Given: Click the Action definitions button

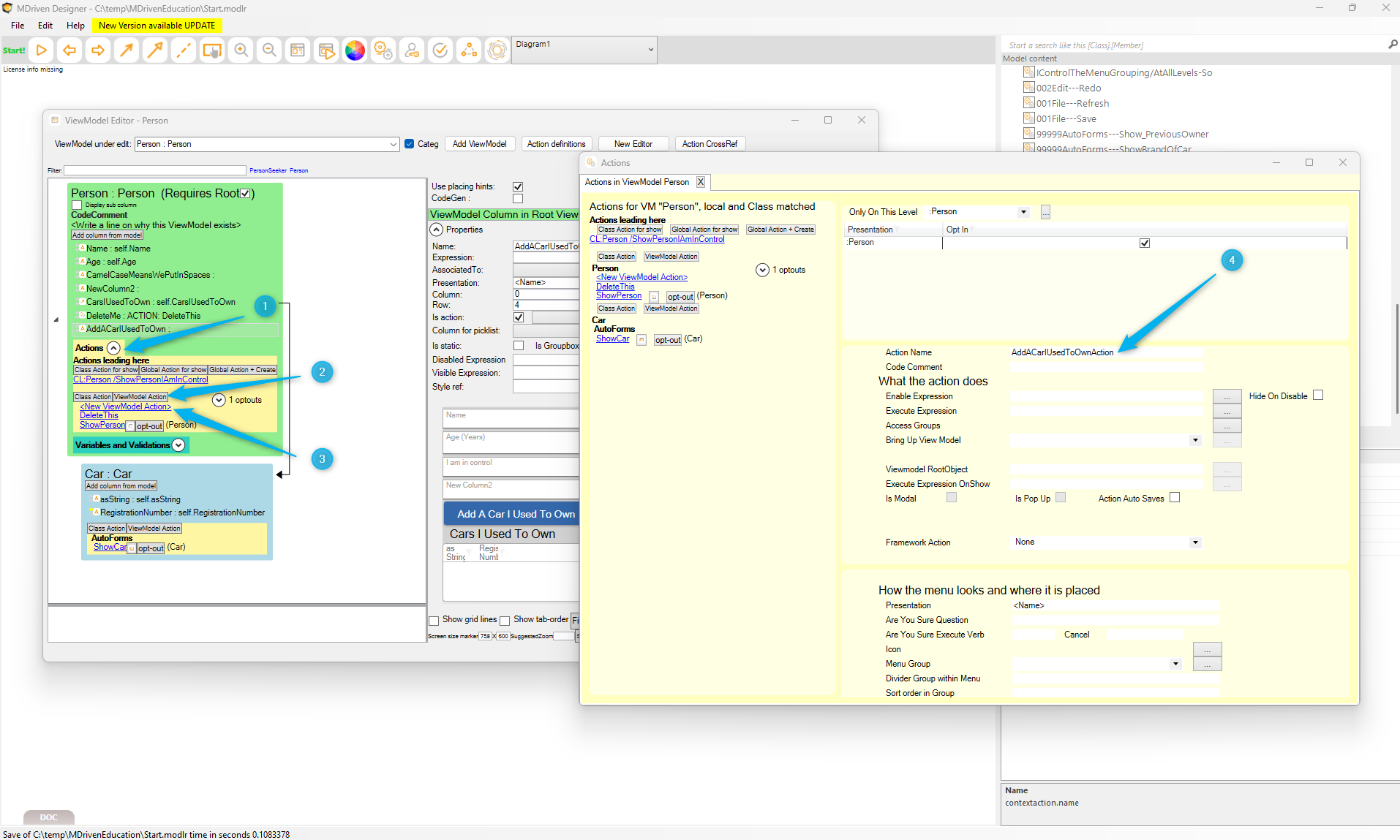Looking at the screenshot, I should (556, 144).
